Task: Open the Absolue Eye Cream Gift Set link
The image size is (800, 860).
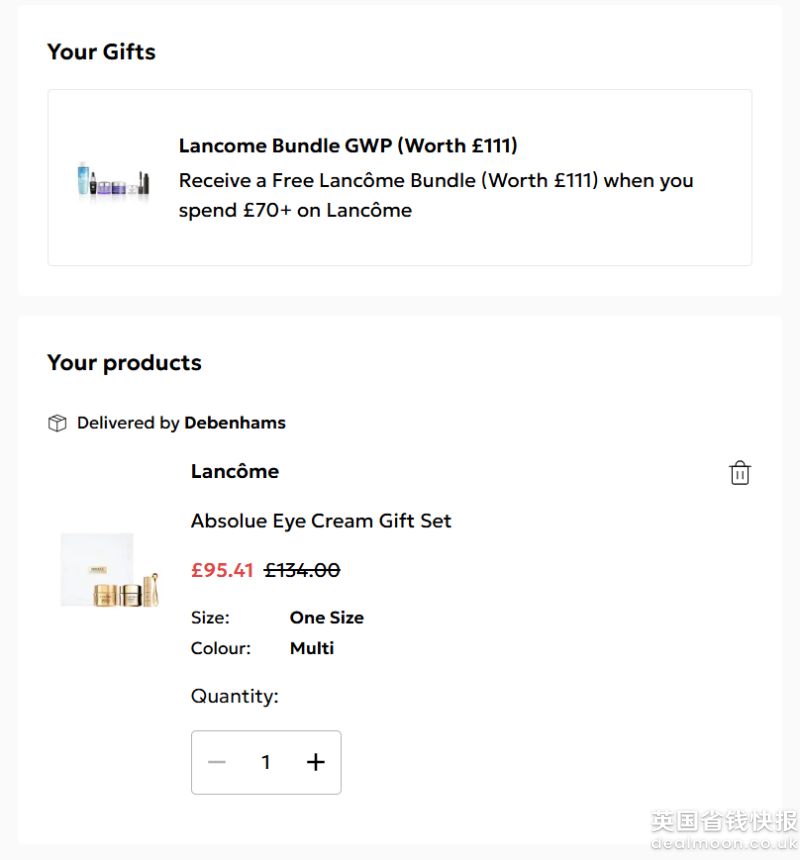Action: (x=321, y=521)
